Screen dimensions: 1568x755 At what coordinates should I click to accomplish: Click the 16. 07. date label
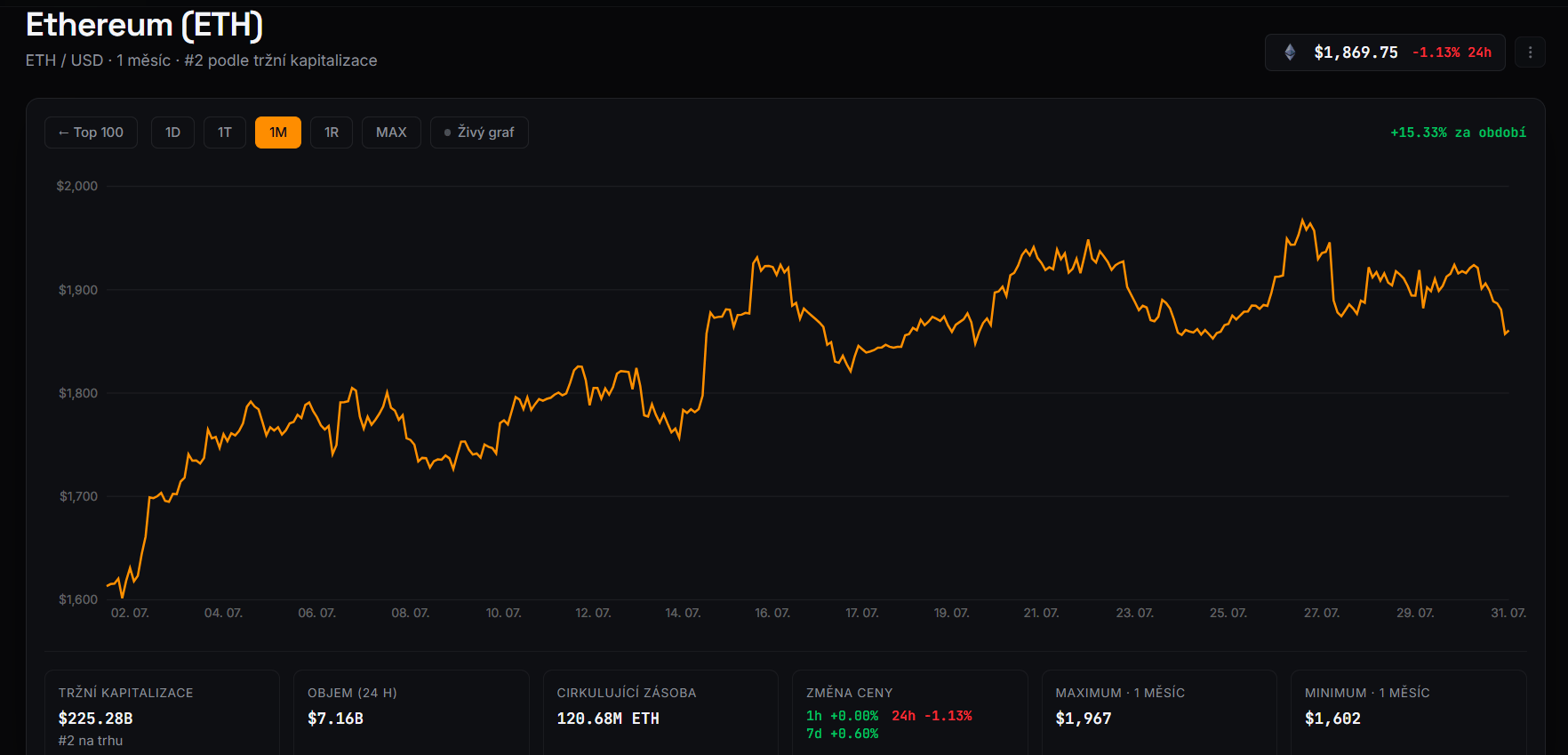tap(772, 613)
